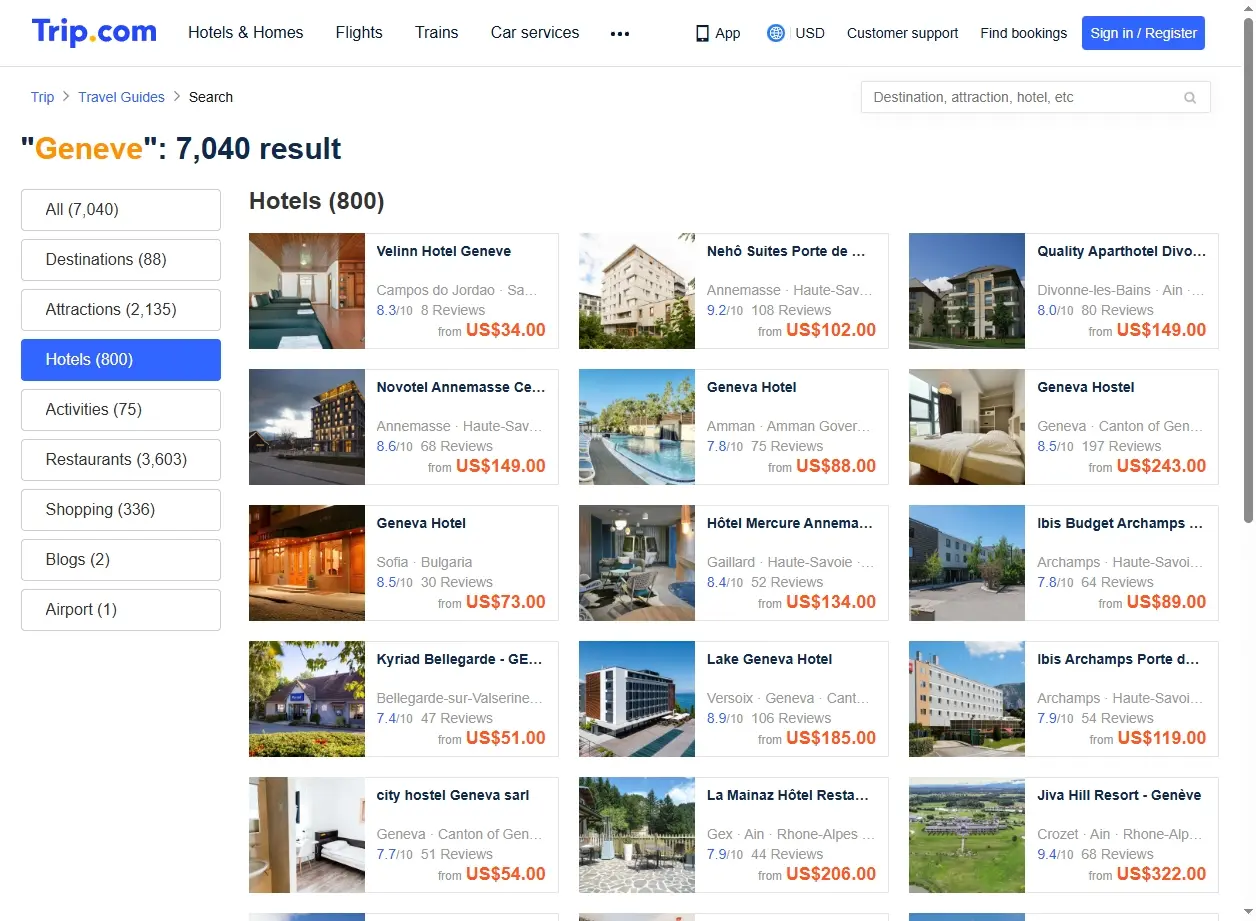This screenshot has width=1256, height=921.
Task: Click the US$185.00 price
Action: (831, 738)
